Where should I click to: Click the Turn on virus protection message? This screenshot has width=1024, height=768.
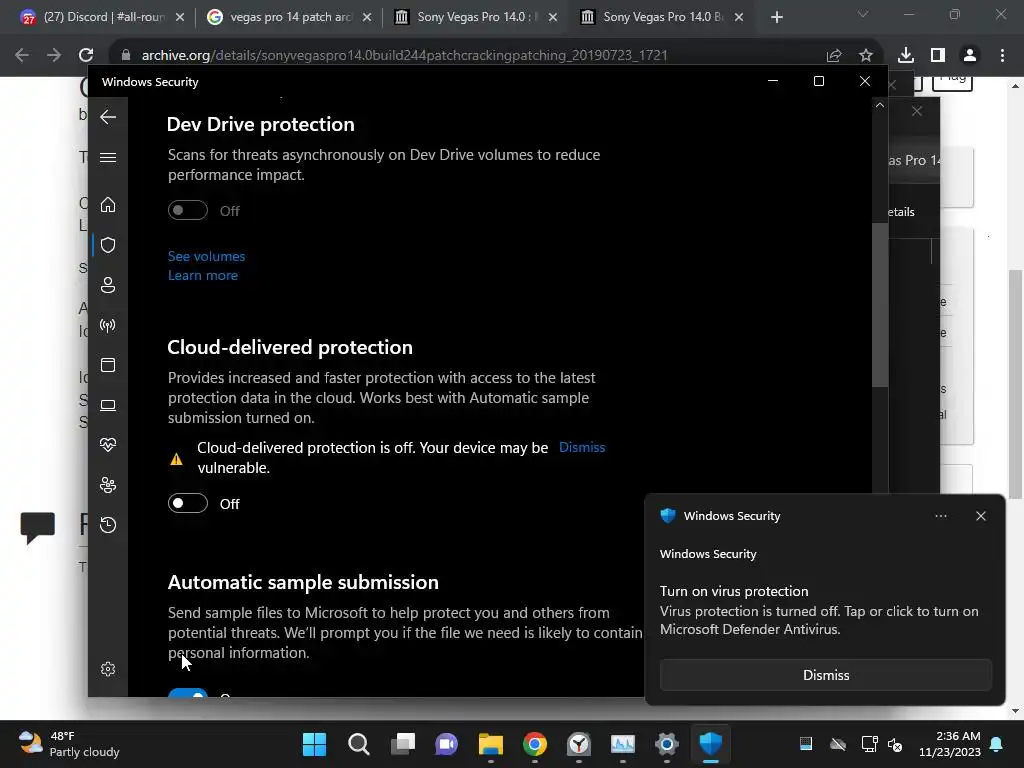[x=819, y=610]
